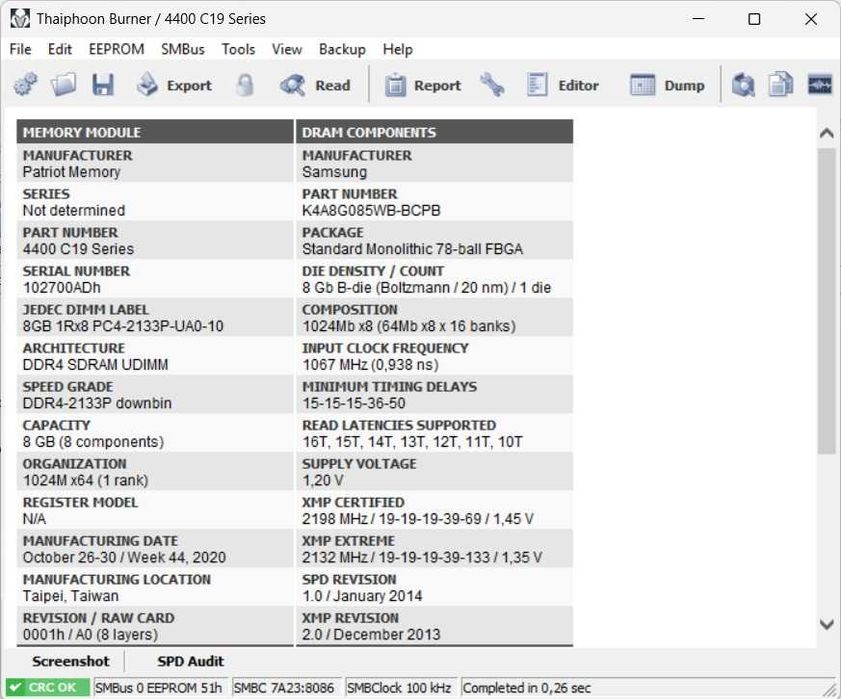This screenshot has height=699, width=841.
Task: Save dump using the floppy disk icon
Action: 102,85
